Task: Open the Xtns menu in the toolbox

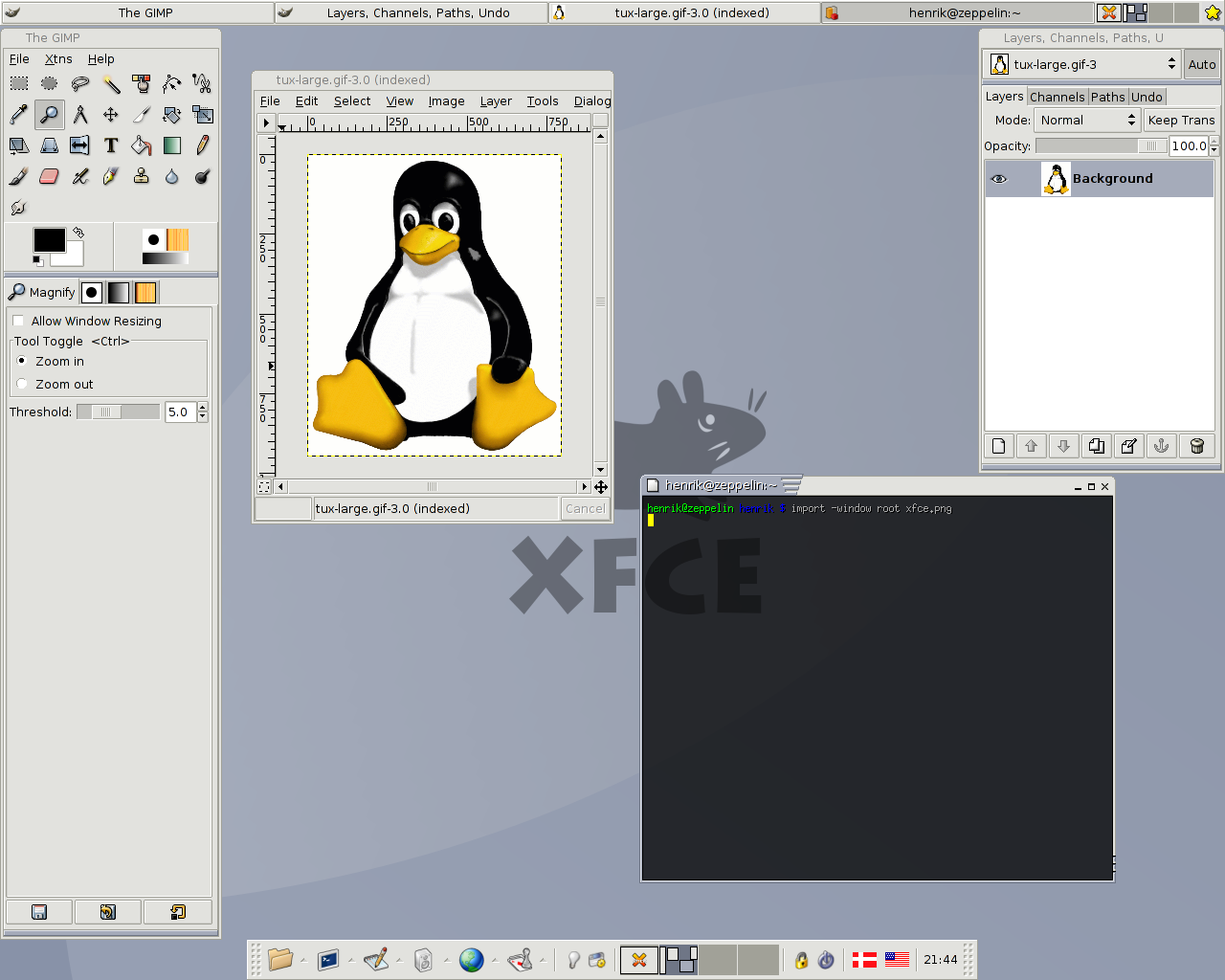Action: [58, 58]
